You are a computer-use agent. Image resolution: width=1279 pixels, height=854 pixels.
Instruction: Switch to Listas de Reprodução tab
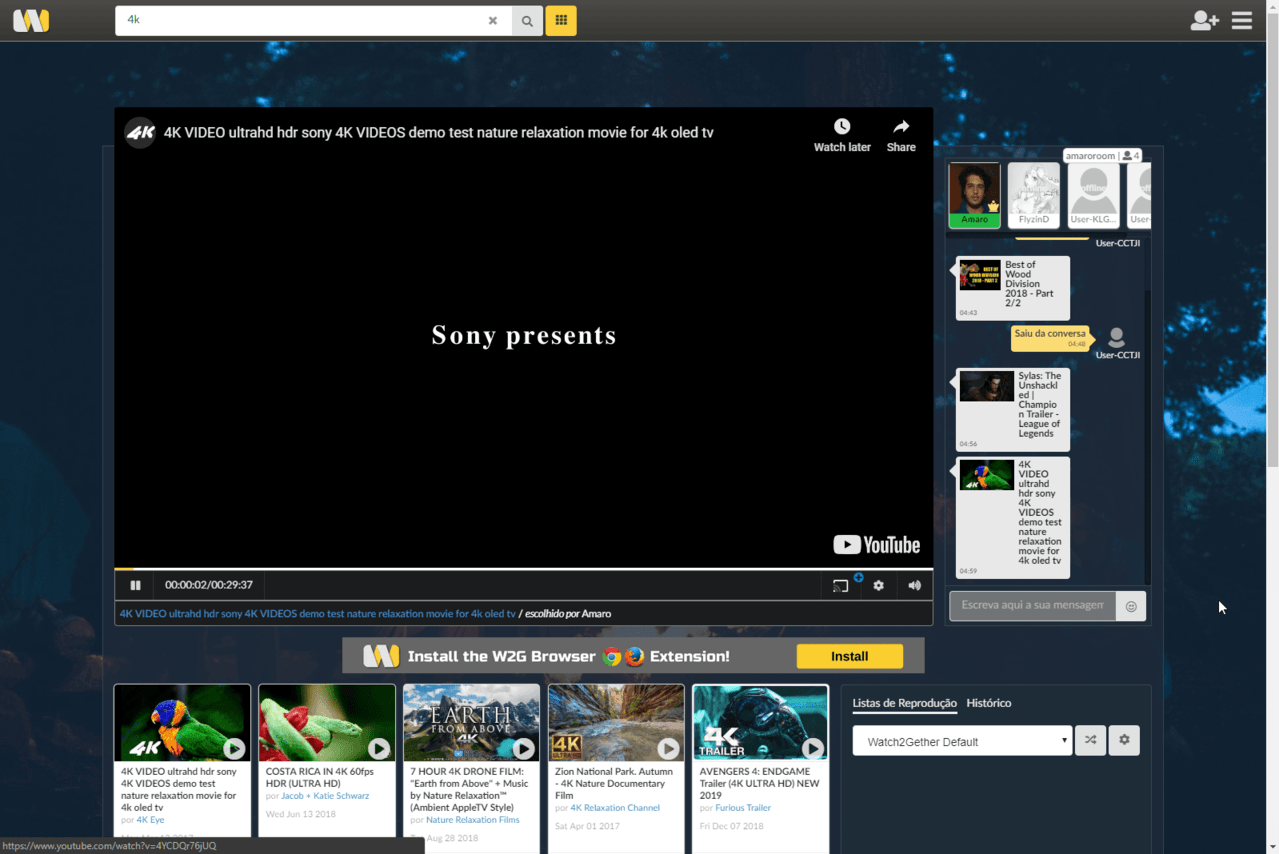tap(904, 703)
